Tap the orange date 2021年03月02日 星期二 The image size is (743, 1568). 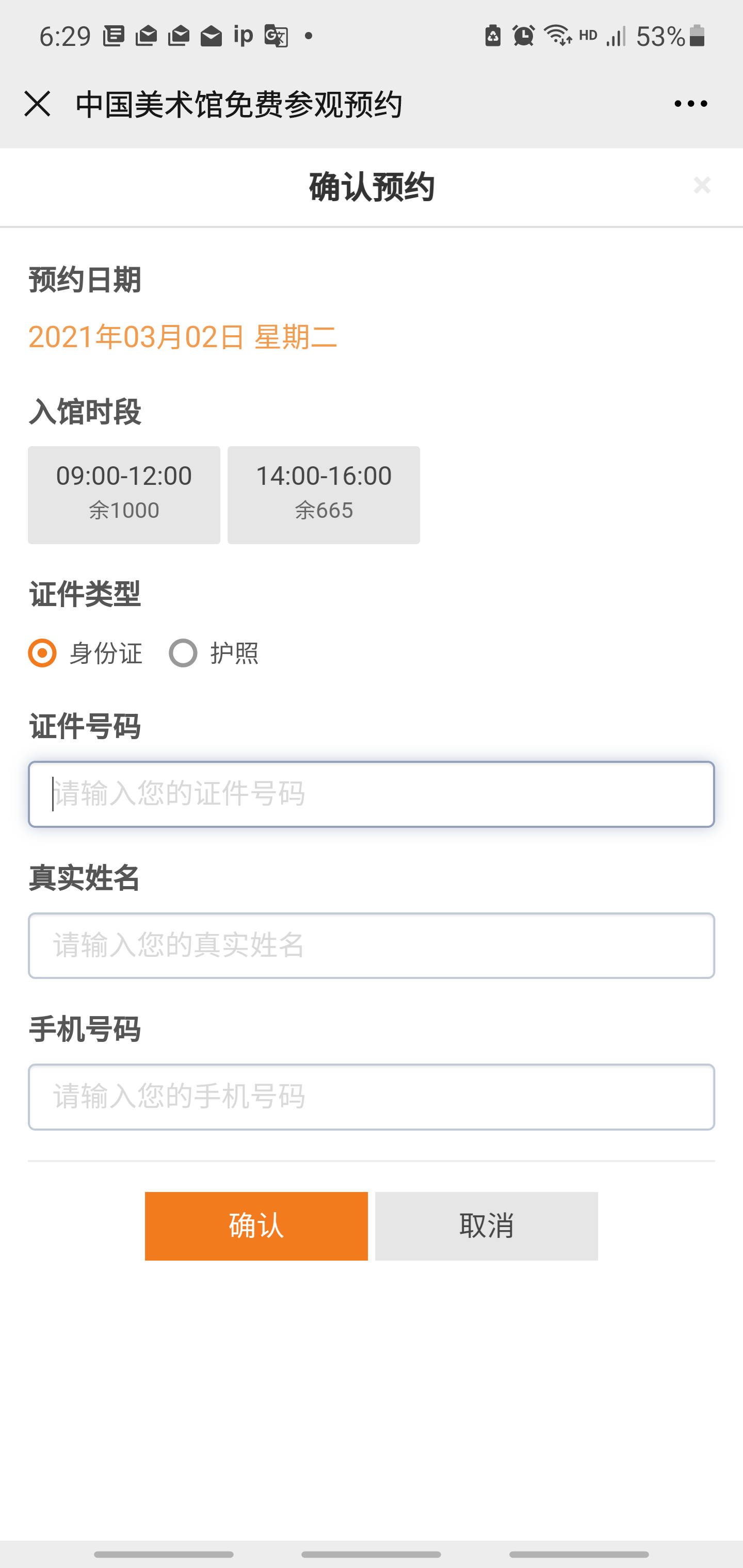coord(183,337)
